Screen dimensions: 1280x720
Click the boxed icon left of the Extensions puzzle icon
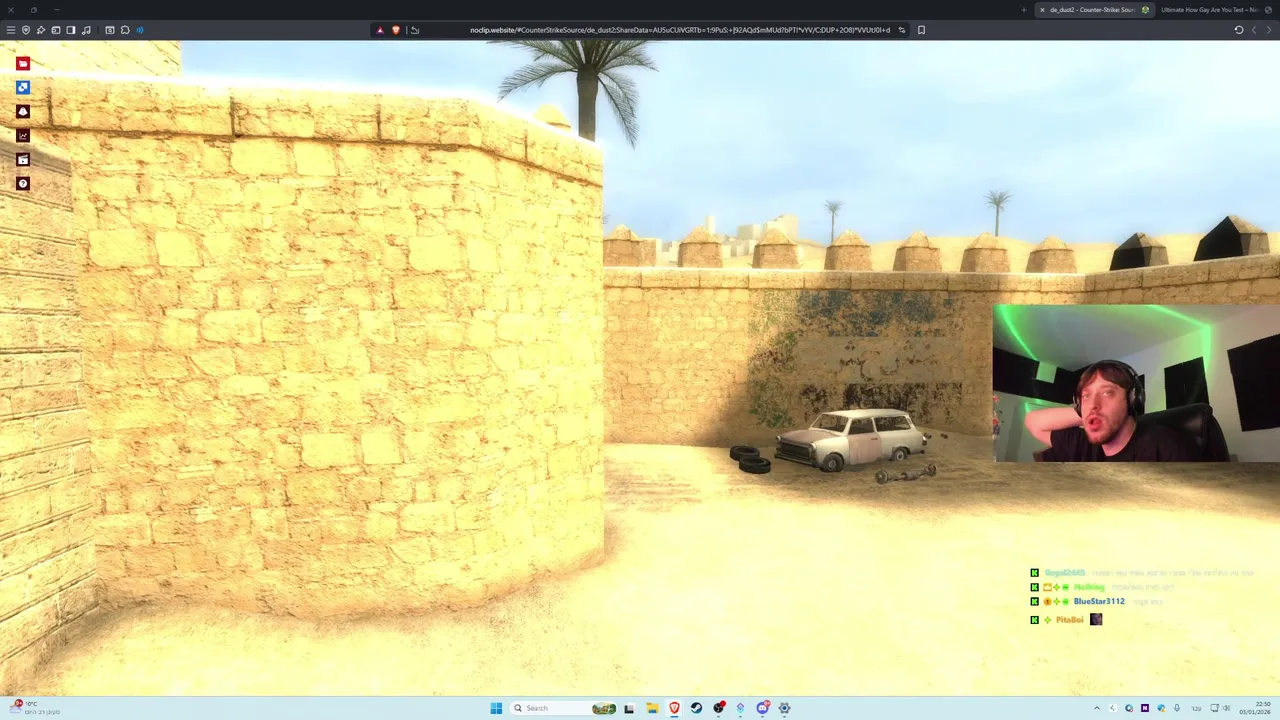coord(110,30)
